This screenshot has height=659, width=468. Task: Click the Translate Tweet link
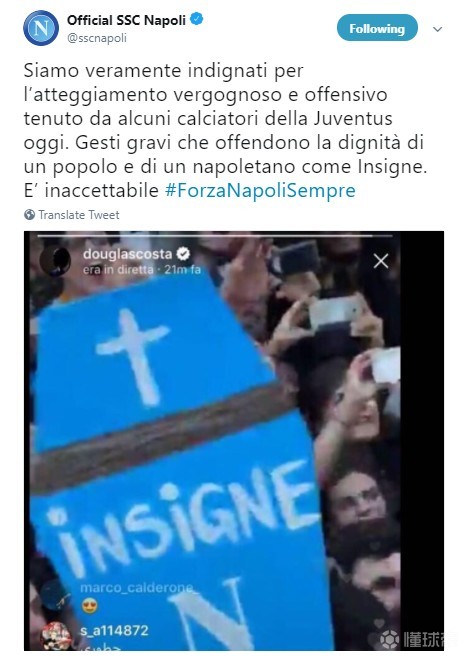(79, 215)
